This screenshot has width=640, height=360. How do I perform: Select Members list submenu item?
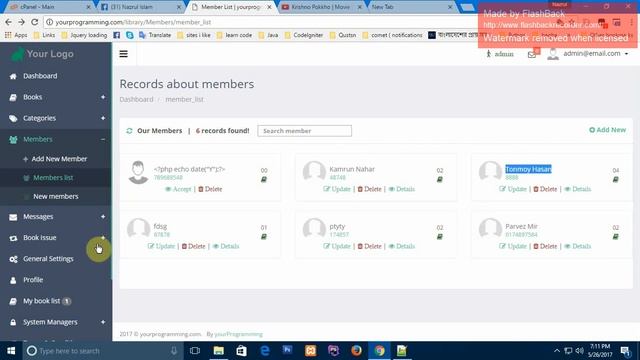coord(53,178)
